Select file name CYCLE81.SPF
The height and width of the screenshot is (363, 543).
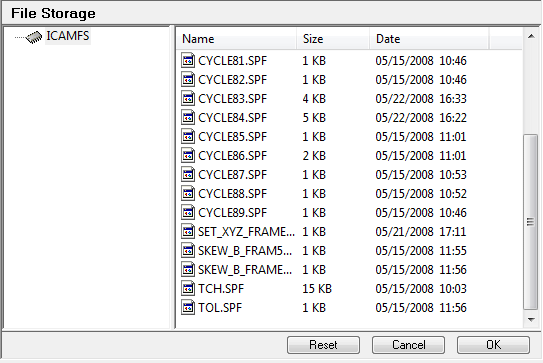pyautogui.click(x=233, y=61)
